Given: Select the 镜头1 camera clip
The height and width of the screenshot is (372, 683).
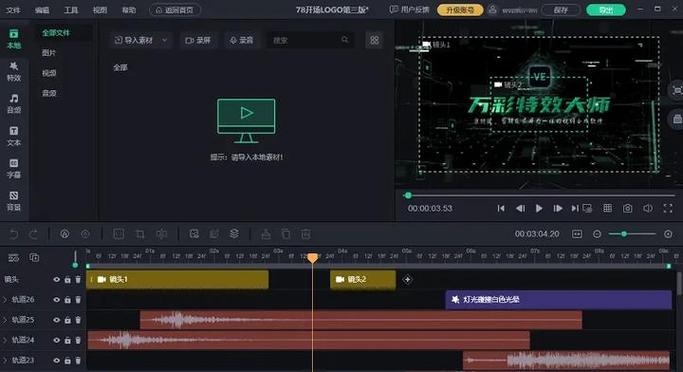Looking at the screenshot, I should (178, 280).
